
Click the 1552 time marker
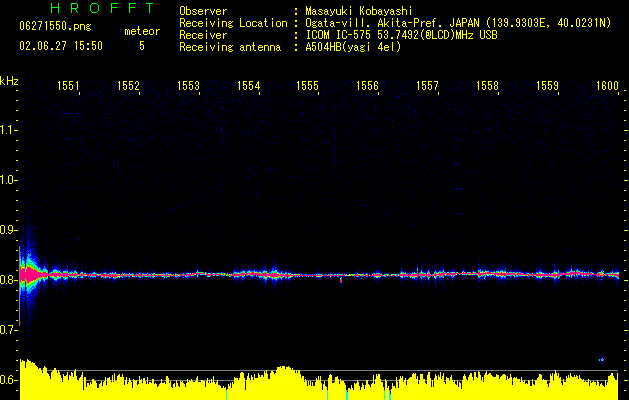[128, 86]
